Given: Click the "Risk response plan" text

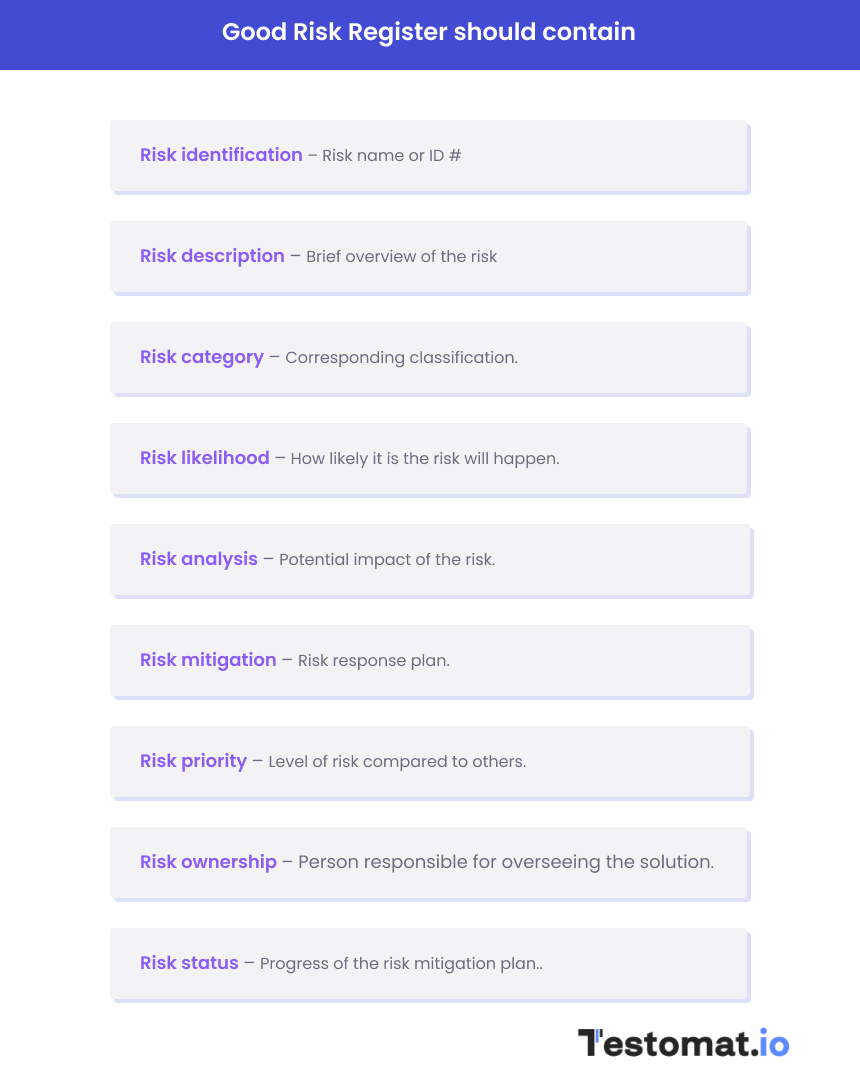Looking at the screenshot, I should pos(373,661).
